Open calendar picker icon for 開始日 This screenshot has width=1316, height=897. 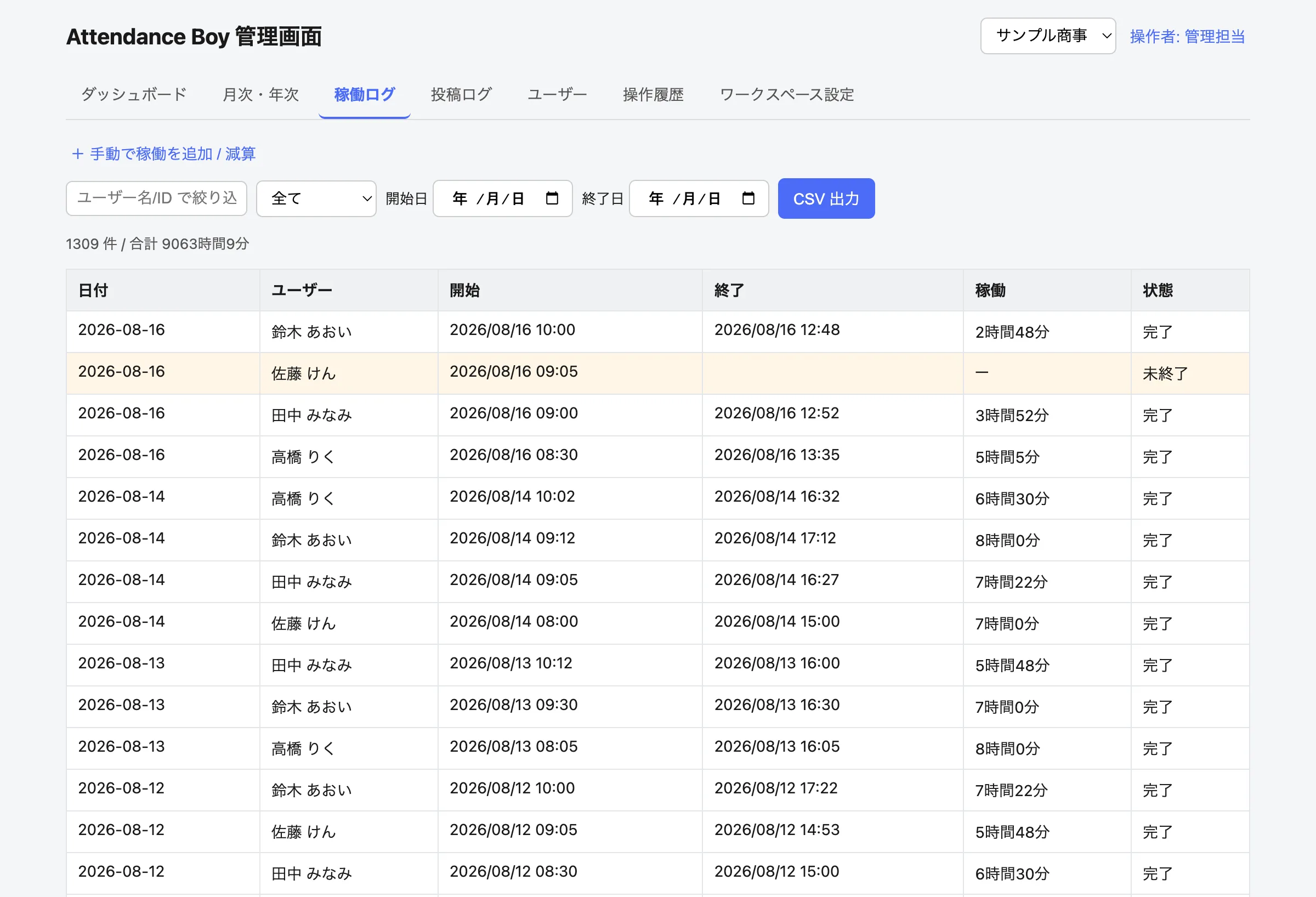(x=552, y=198)
